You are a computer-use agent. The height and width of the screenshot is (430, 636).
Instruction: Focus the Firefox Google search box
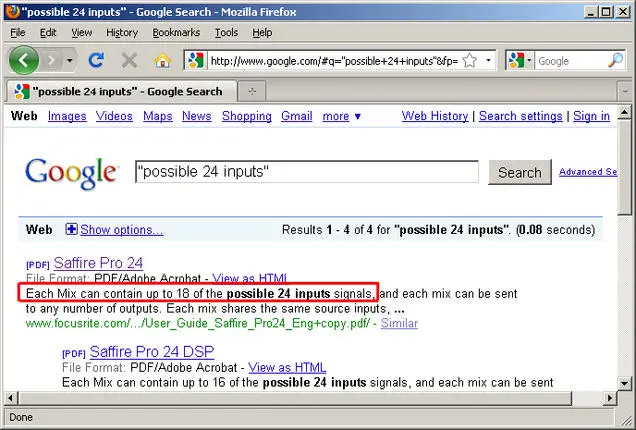point(571,61)
